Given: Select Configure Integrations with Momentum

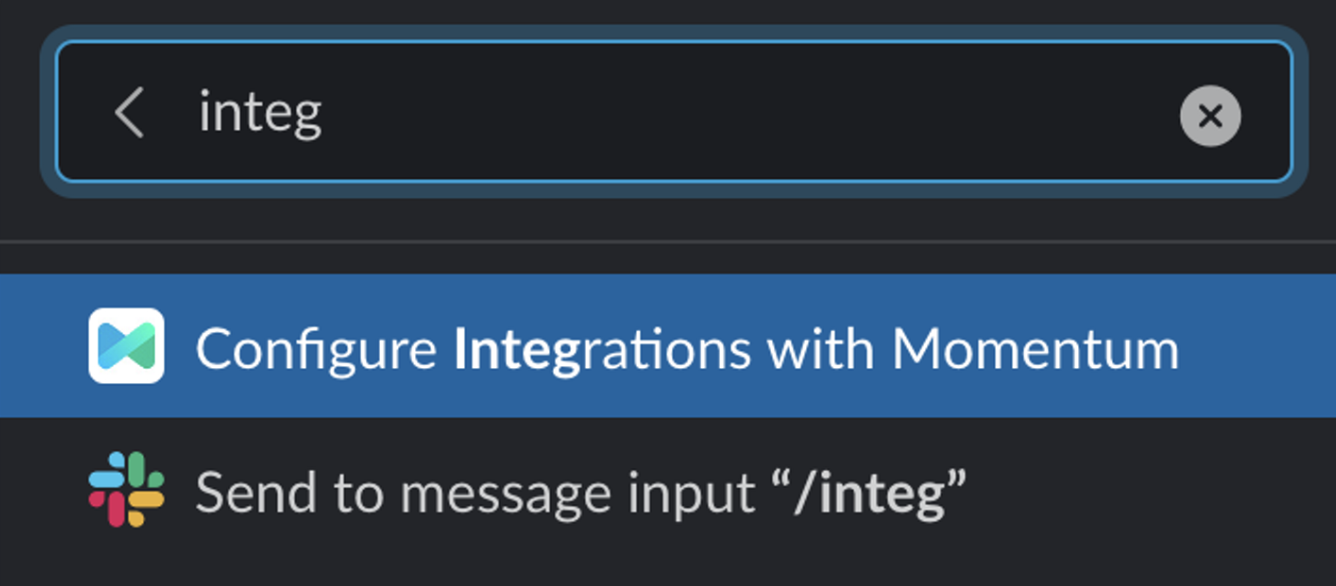Looking at the screenshot, I should (686, 349).
